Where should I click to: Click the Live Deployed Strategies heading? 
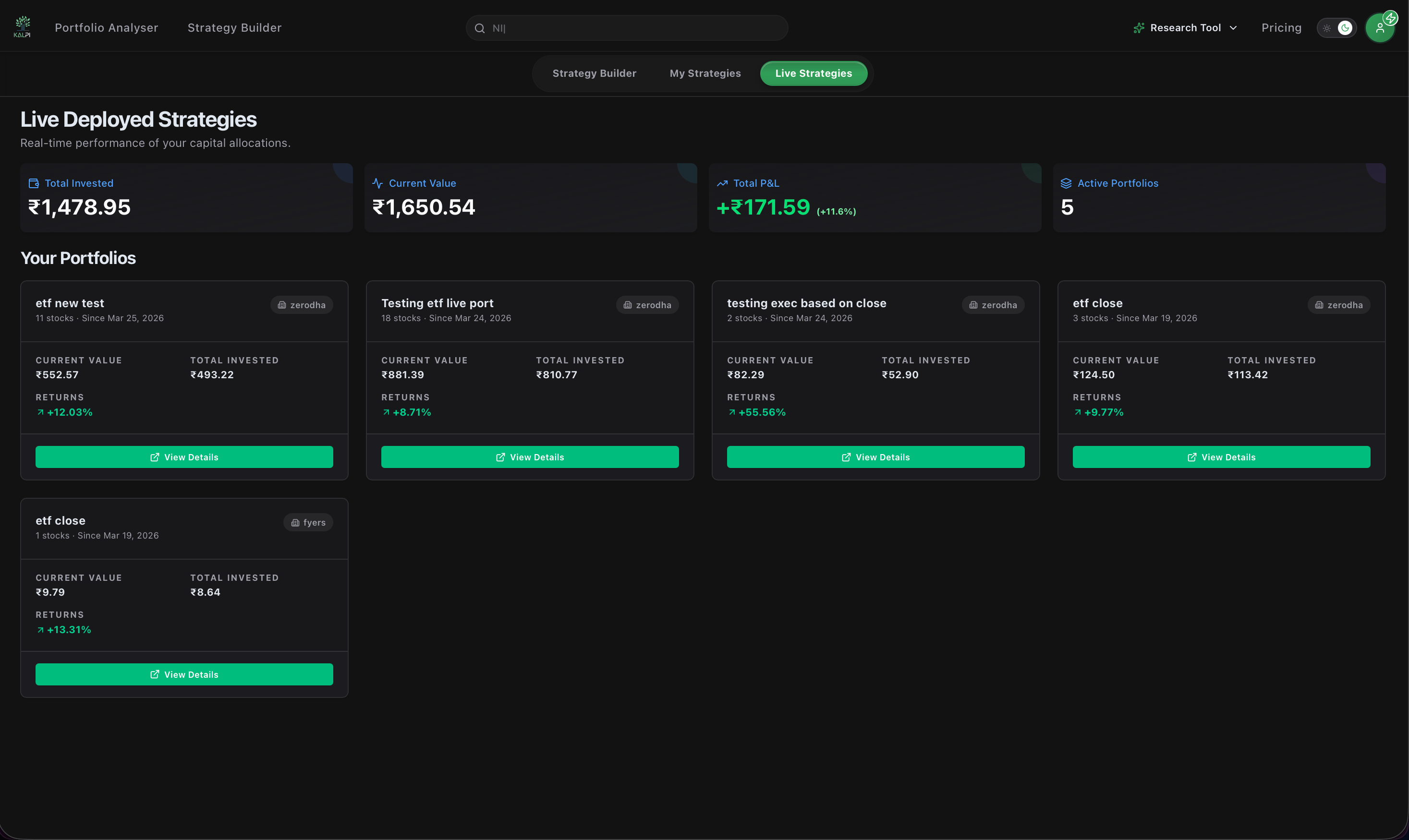coord(138,120)
